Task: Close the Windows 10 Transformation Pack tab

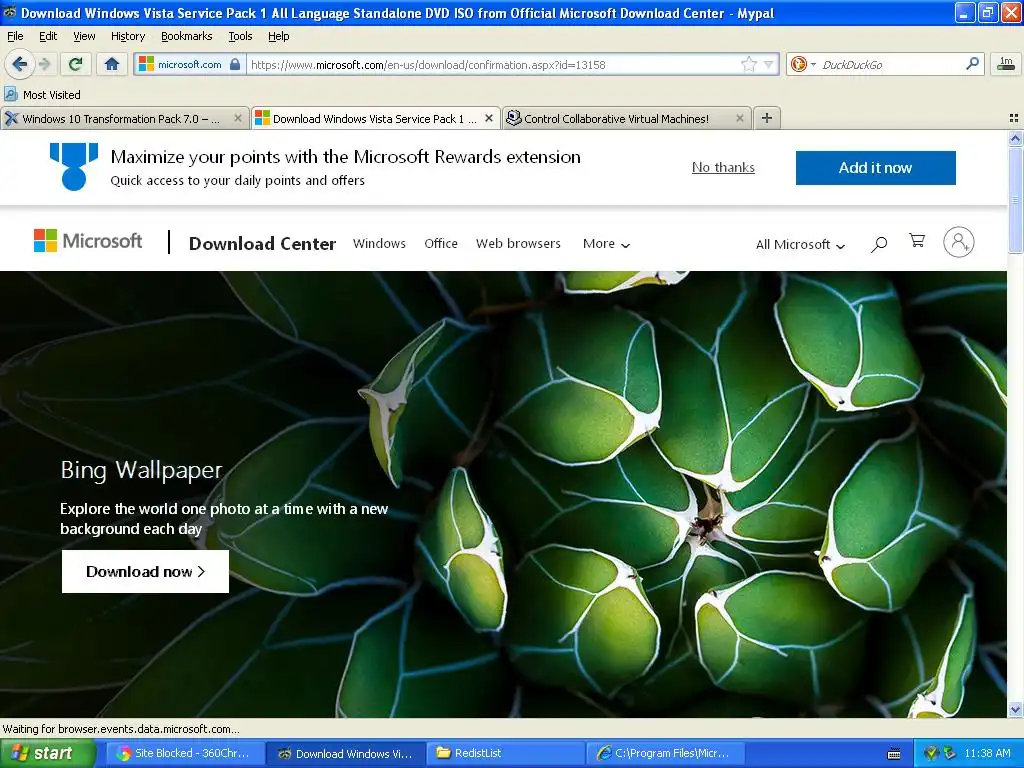Action: [x=238, y=118]
